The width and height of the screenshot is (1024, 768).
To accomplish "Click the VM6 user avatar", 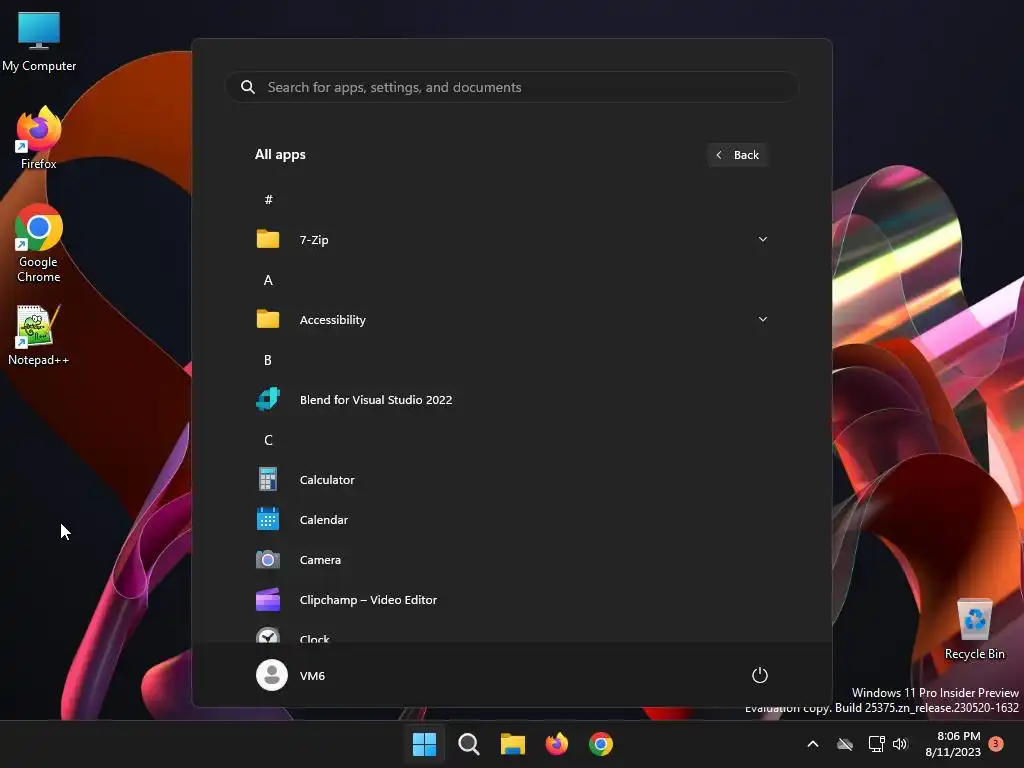I will (x=272, y=675).
